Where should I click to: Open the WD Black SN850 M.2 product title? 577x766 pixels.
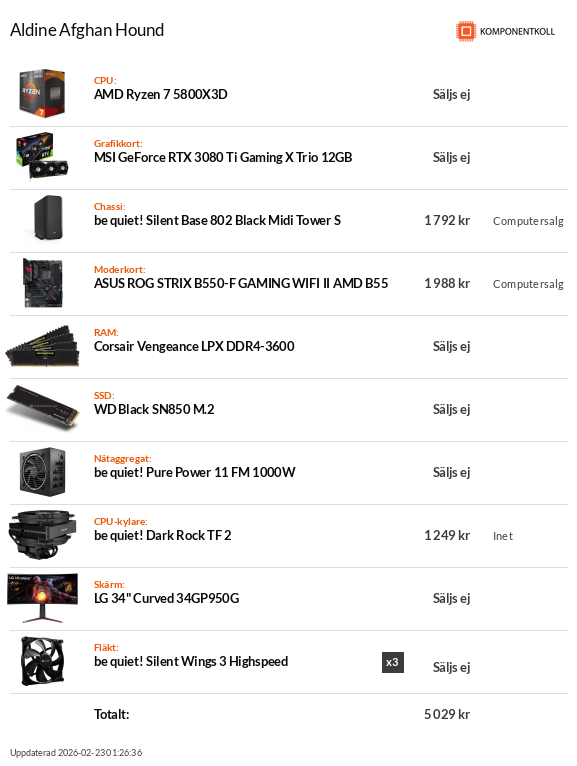click(x=154, y=409)
